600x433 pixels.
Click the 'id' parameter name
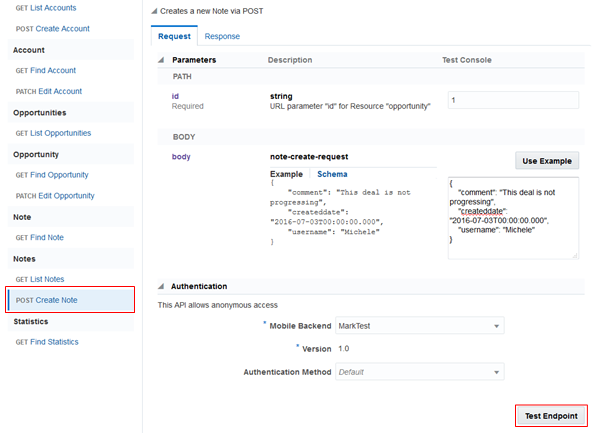coord(175,96)
